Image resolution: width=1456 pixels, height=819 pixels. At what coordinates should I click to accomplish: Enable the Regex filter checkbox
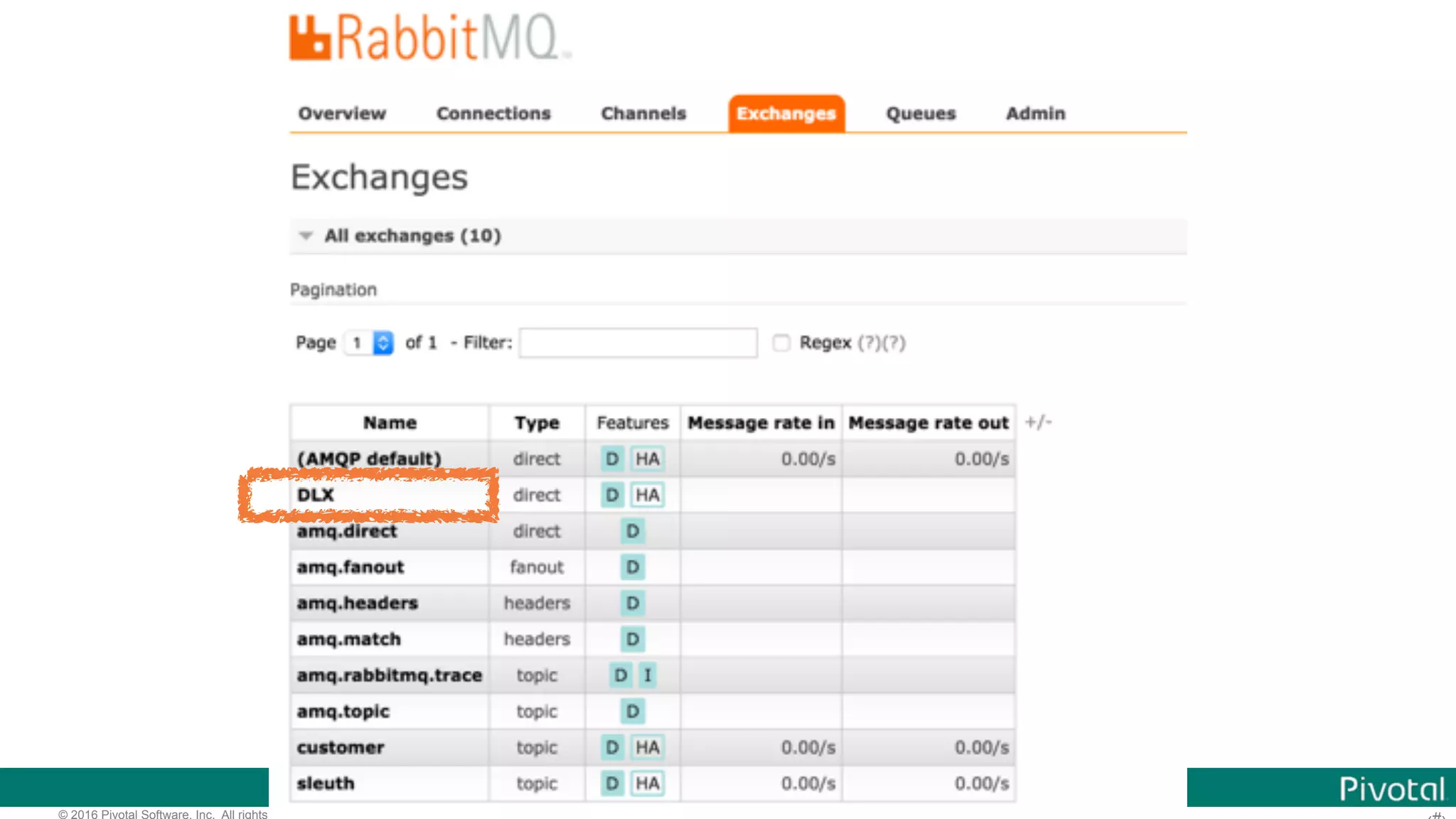(781, 343)
